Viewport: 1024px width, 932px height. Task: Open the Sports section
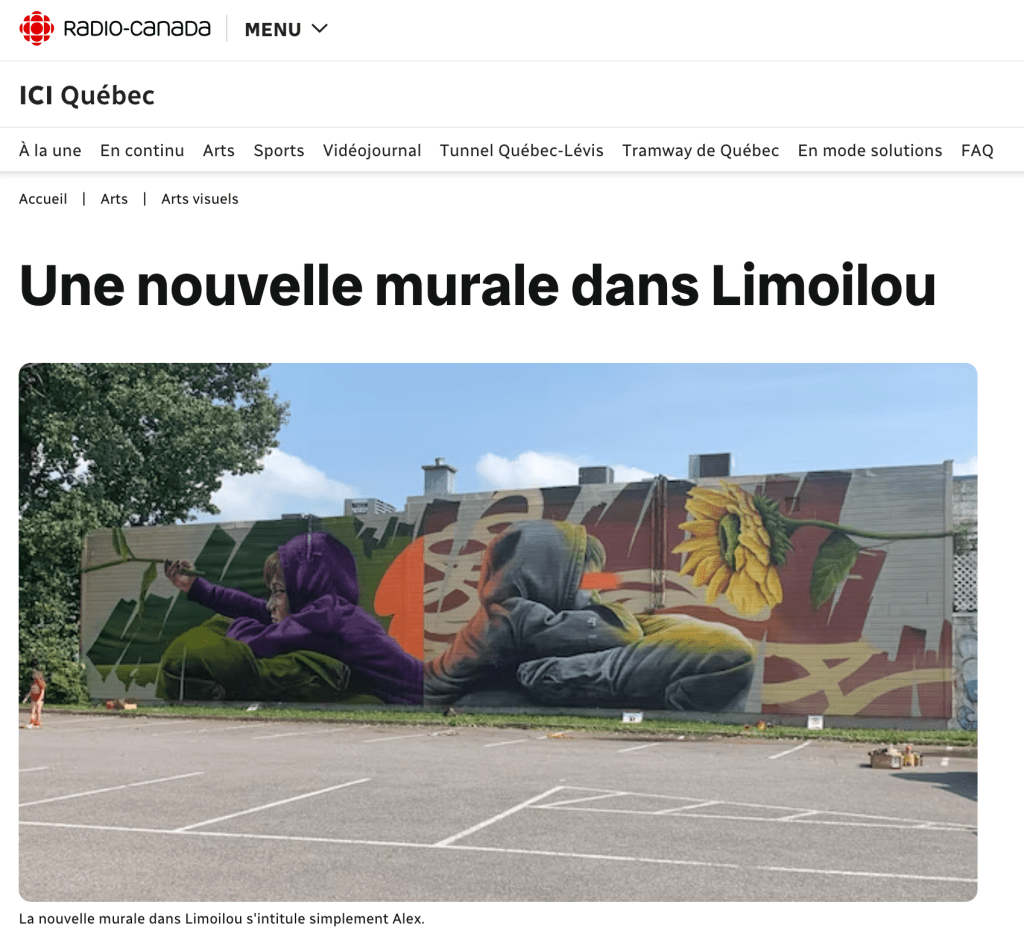pos(279,151)
